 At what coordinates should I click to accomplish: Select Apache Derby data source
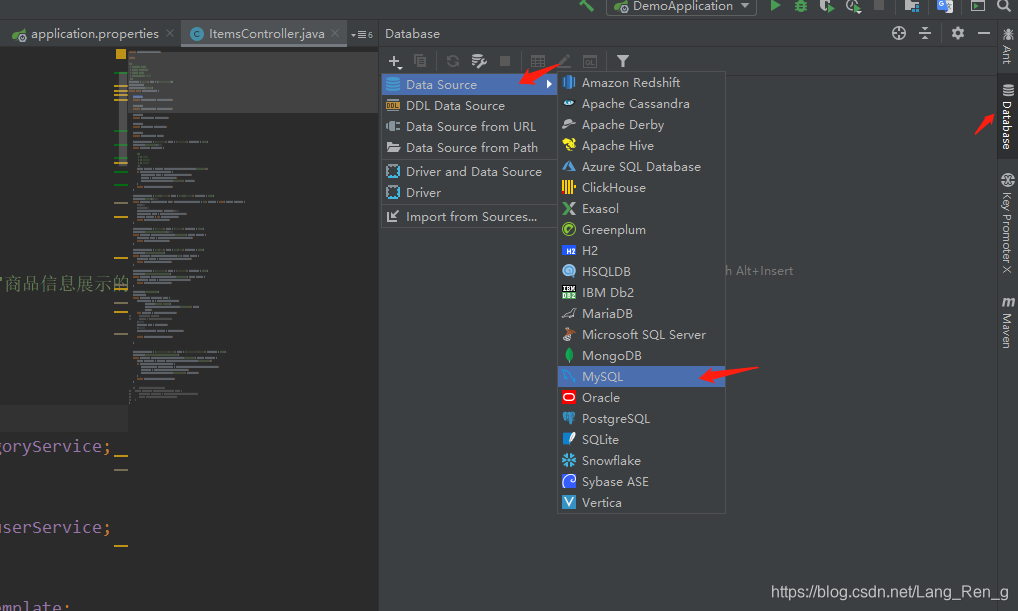[641, 125]
